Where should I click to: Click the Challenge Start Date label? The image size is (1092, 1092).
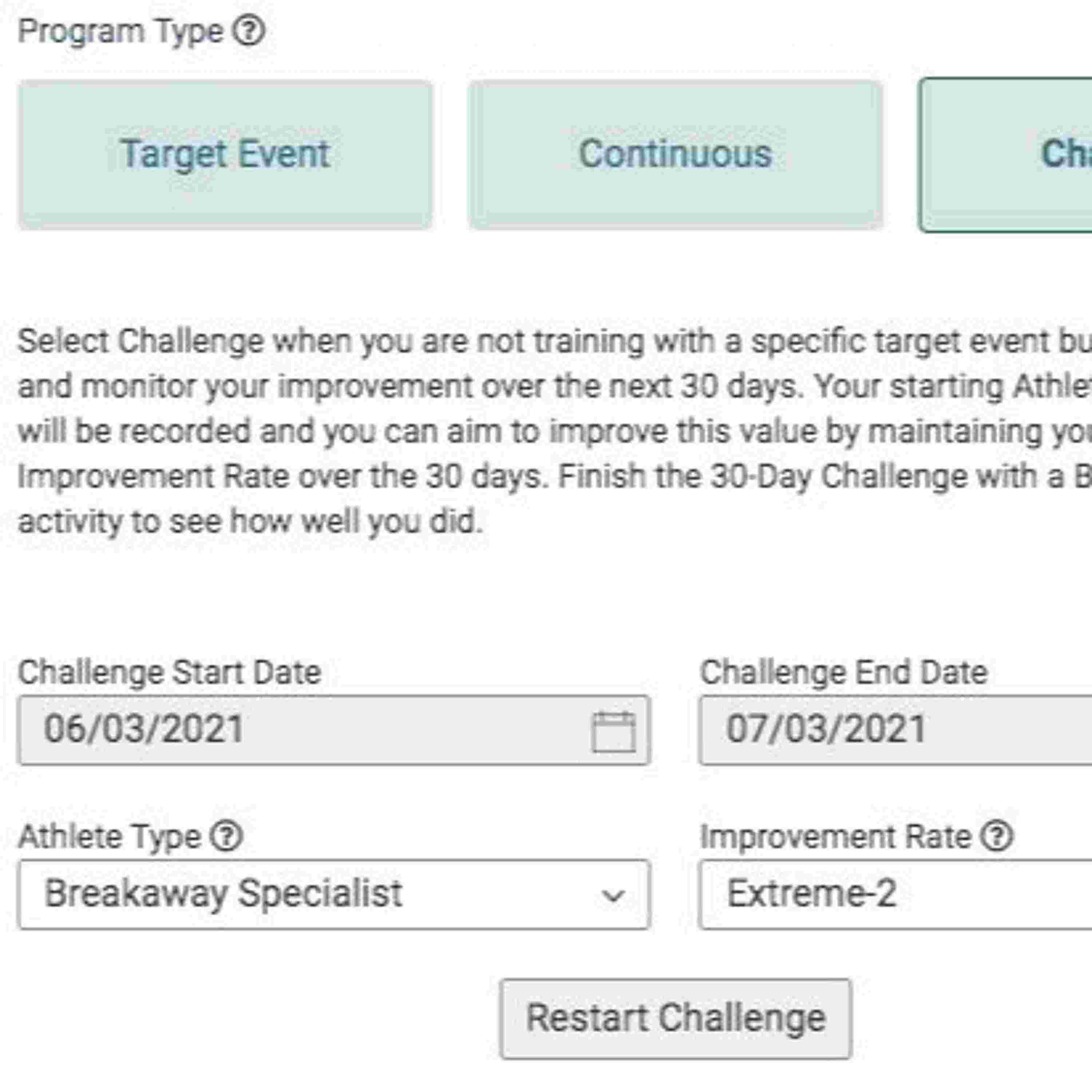tap(170, 673)
